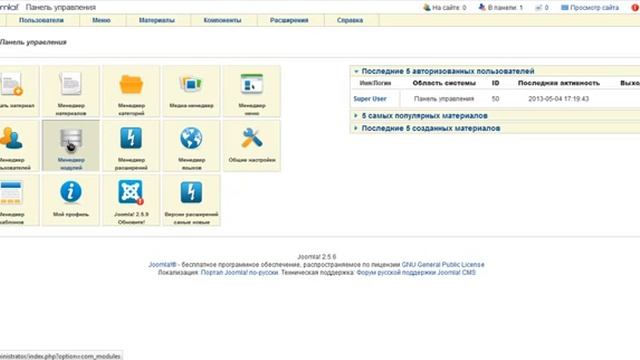Open Форум русской поддержки Joomla! CMS link
Screen dimensions: 640x360
pyautogui.click(x=416, y=272)
